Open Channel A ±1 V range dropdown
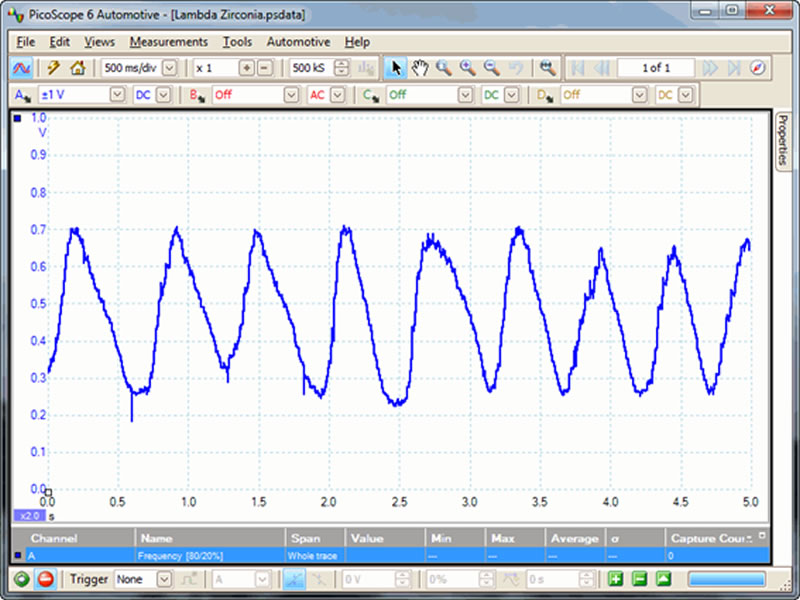This screenshot has height=600, width=800. pyautogui.click(x=117, y=95)
